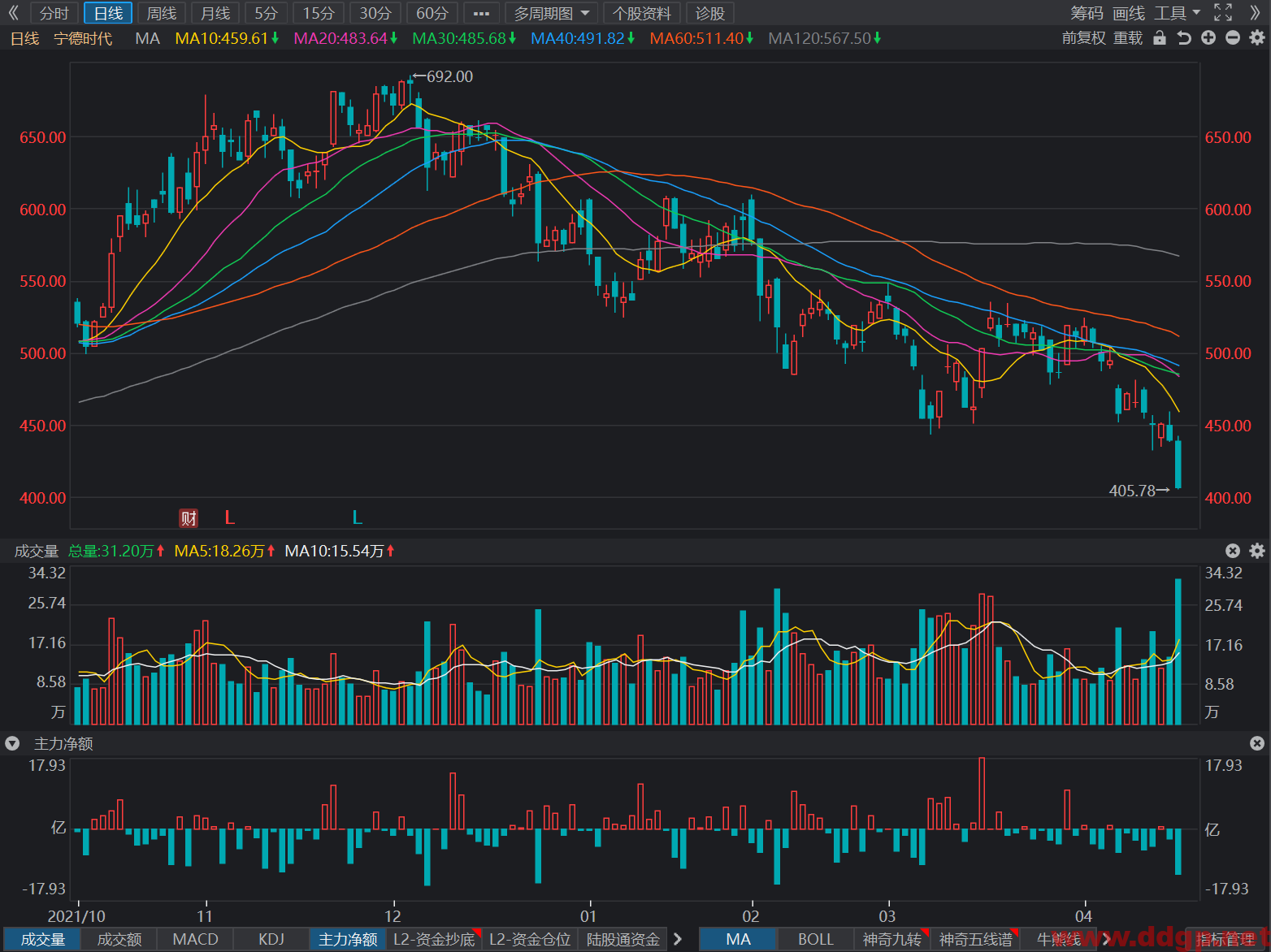Show more timeframes via ellipsis button
Screen dimensions: 1271x952
[x=481, y=13]
